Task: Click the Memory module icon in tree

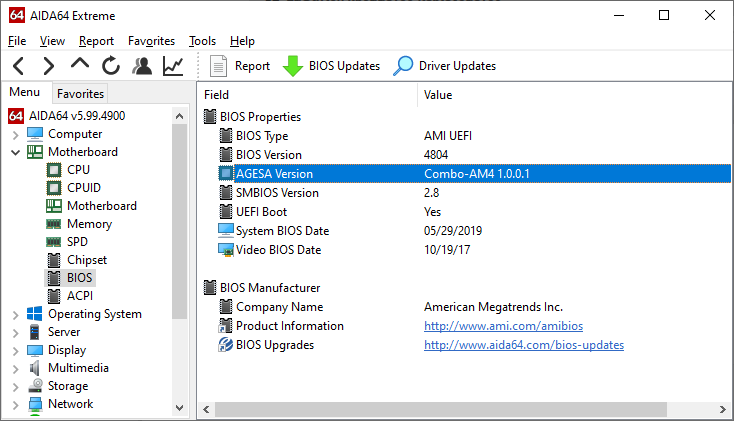Action: click(x=53, y=224)
